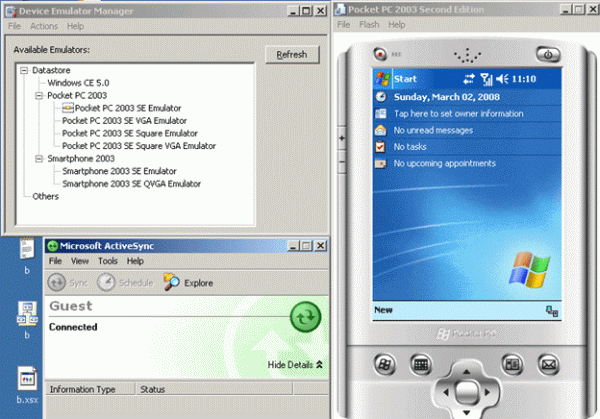This screenshot has height=419, width=600.
Task: Click the plus side button on emulator skin
Action: 341,138
